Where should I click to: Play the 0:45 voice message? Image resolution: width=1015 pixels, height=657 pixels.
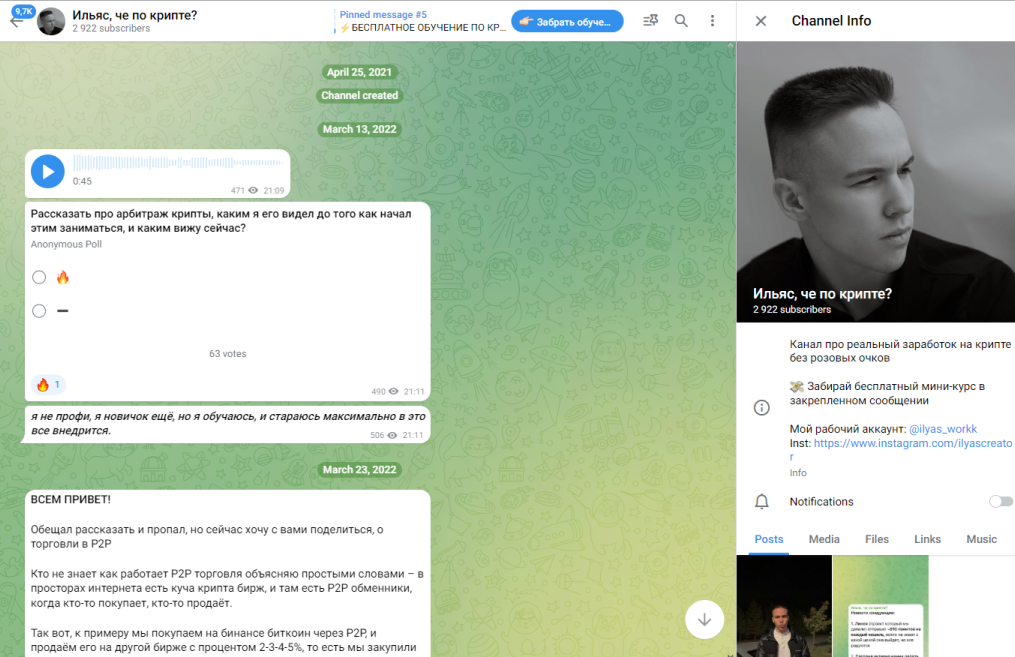[48, 172]
